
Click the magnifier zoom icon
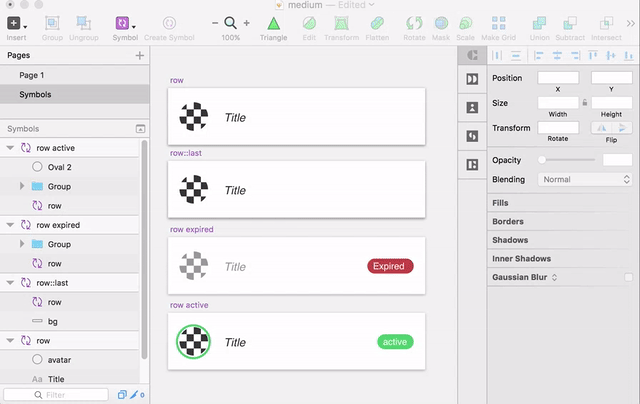click(231, 23)
